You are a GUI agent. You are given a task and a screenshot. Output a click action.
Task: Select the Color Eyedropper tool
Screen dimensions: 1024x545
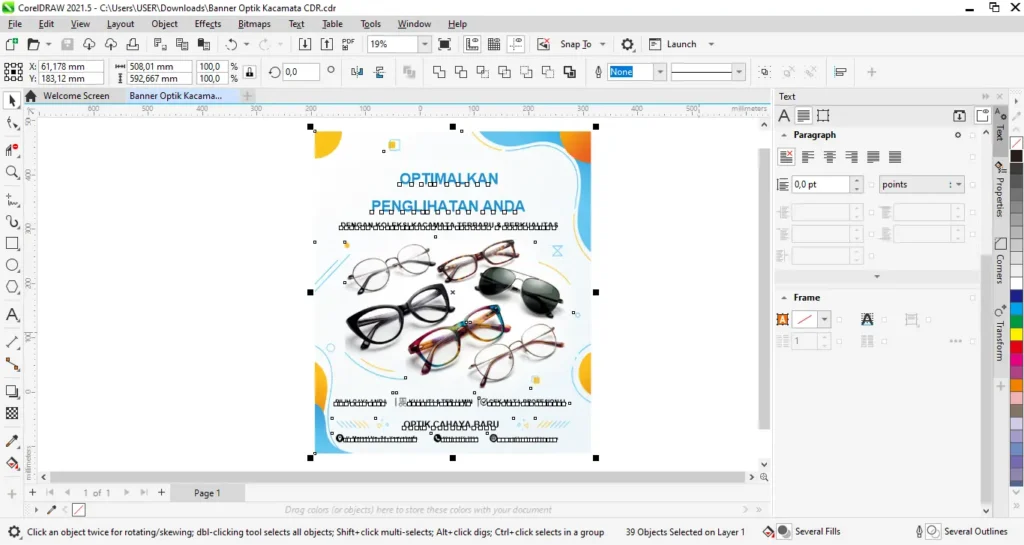click(x=12, y=441)
